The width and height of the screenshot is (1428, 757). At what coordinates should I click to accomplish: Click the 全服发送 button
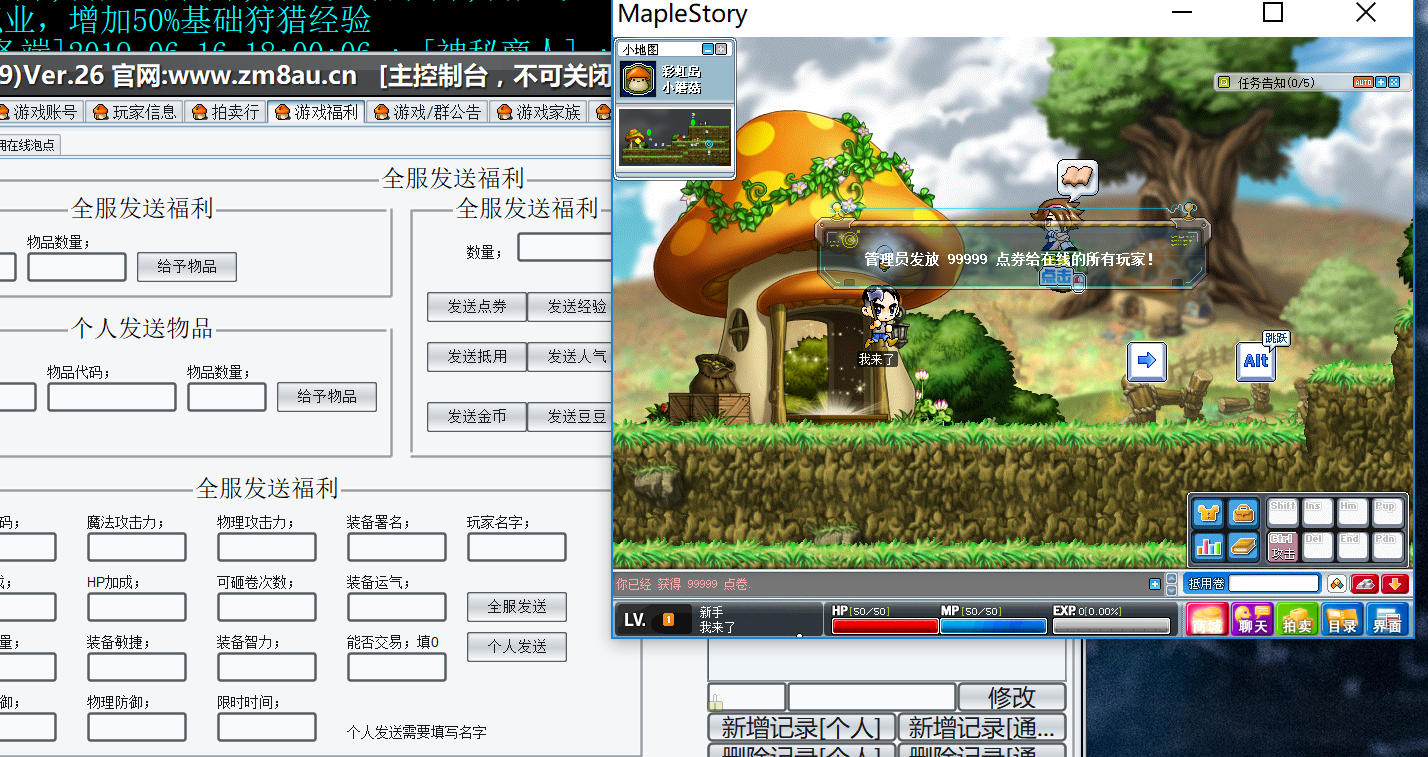point(517,607)
